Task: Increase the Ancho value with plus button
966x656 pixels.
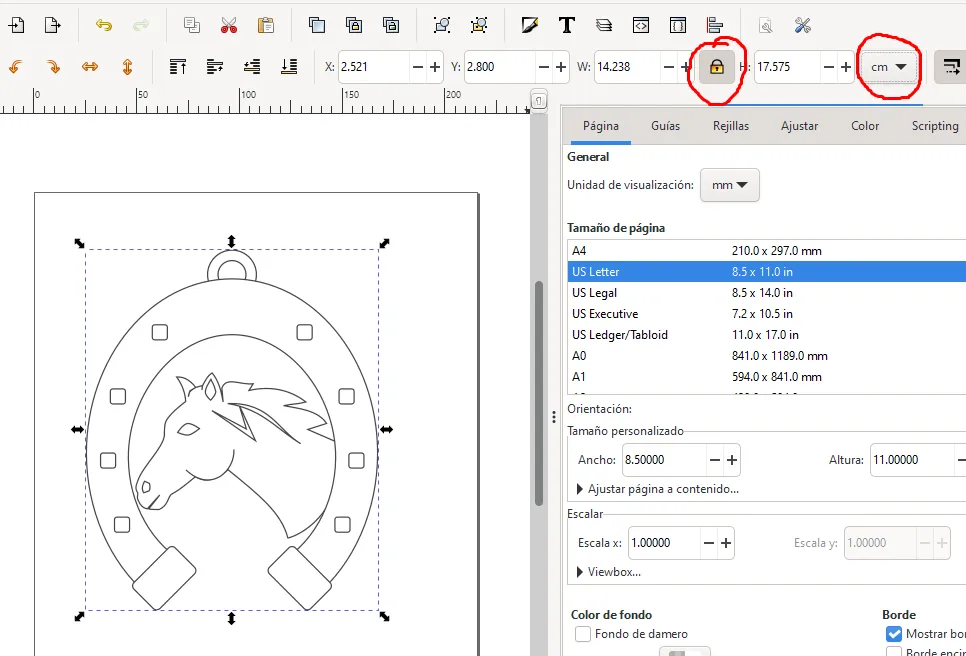Action: pos(732,460)
